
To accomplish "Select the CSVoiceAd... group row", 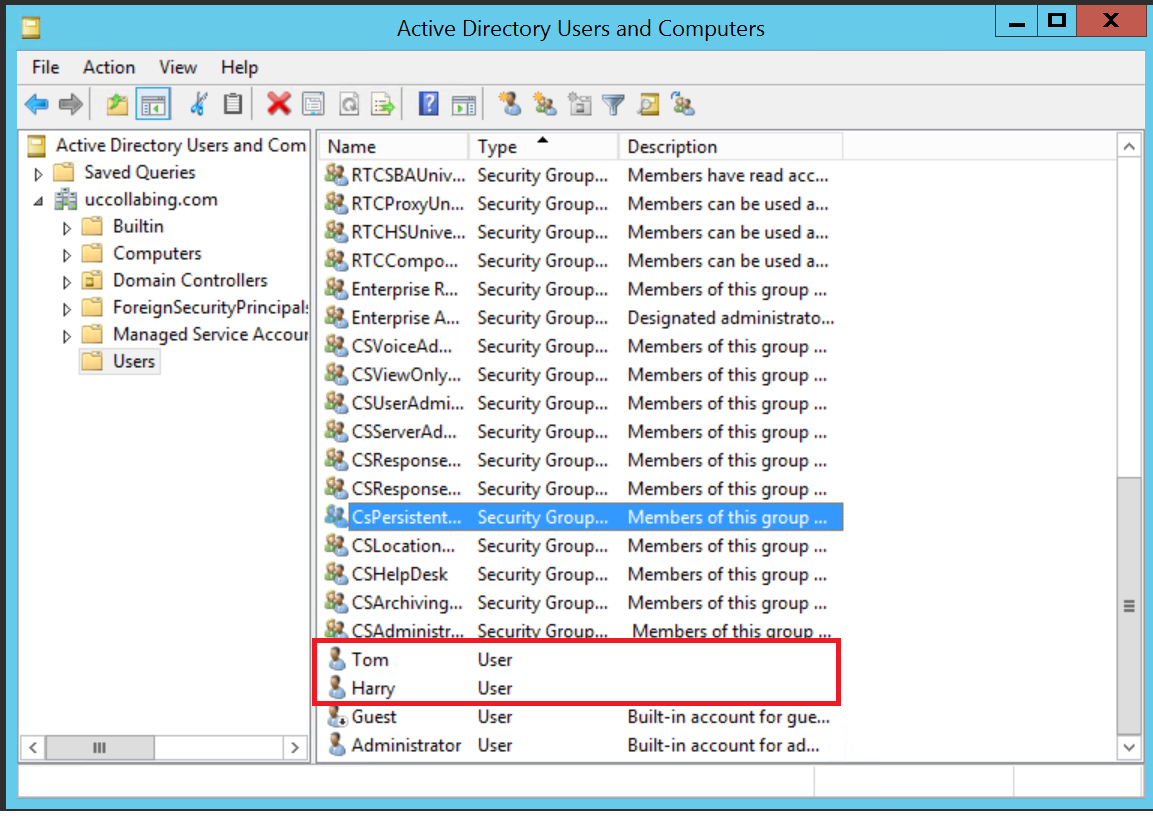I will [583, 346].
